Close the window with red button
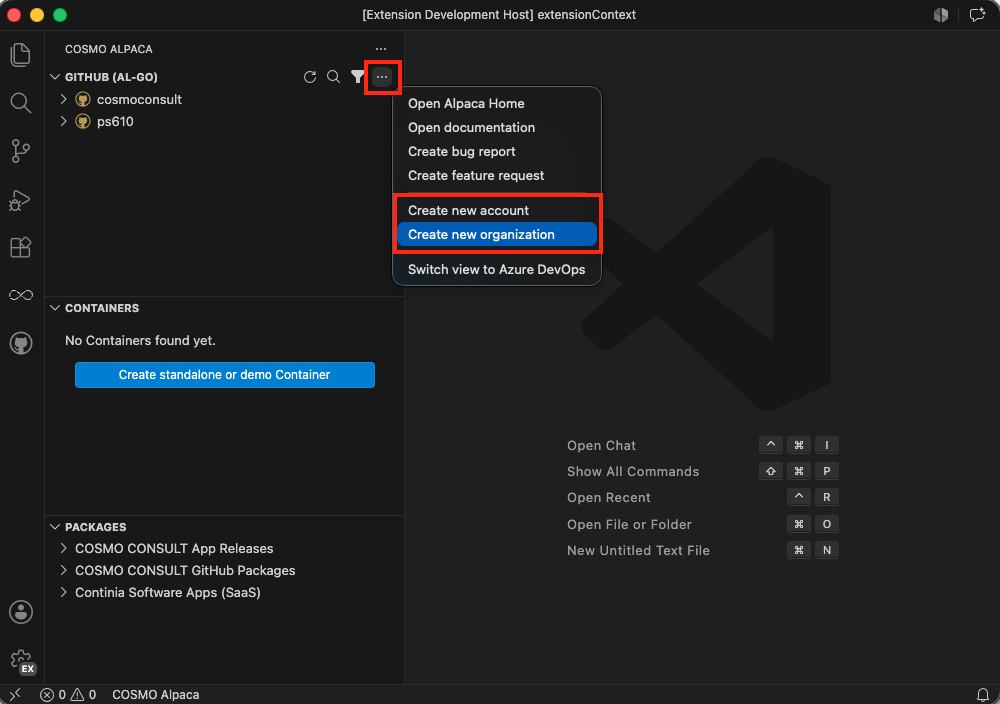 point(14,15)
